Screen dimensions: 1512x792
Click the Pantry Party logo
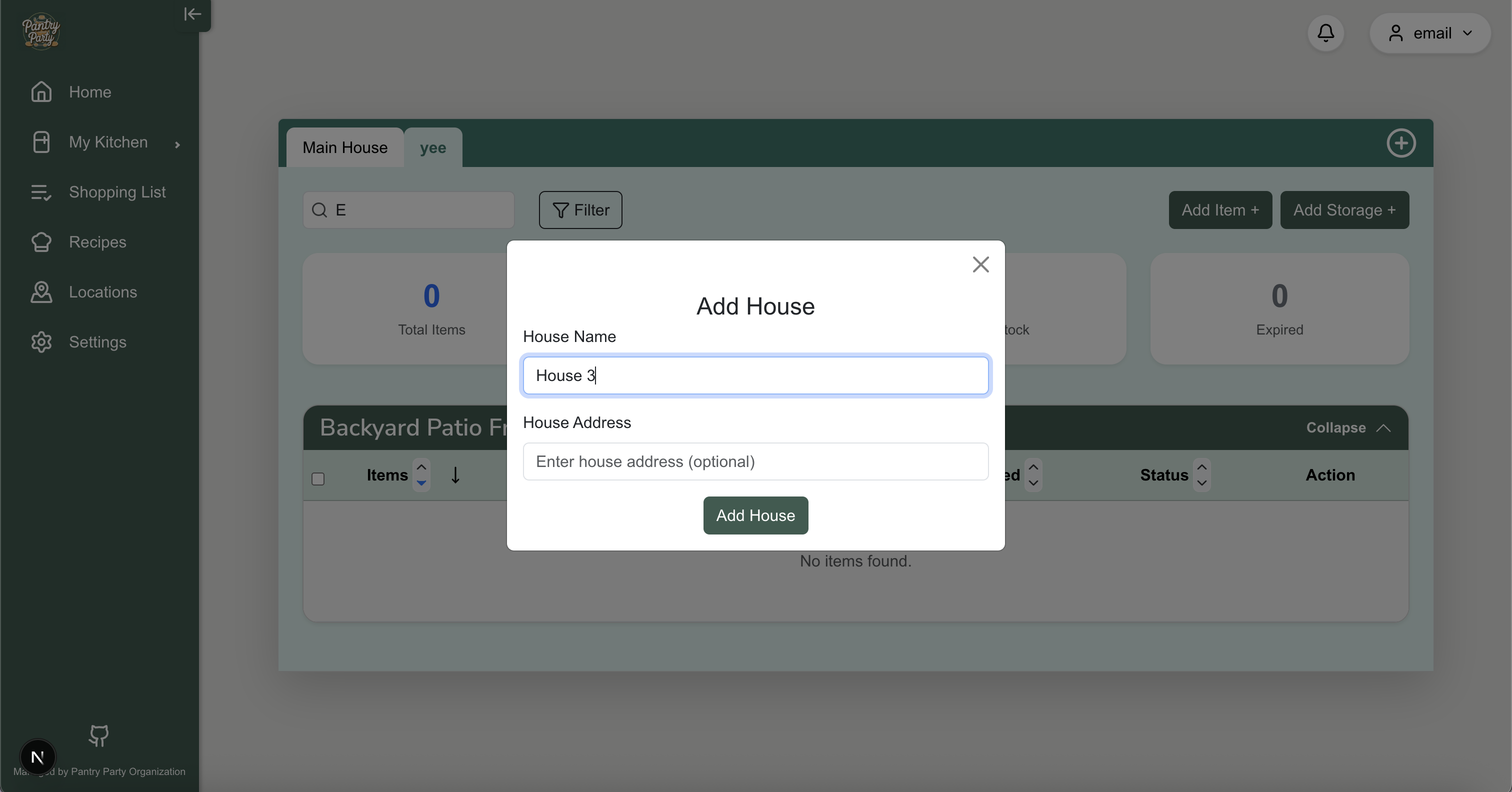[x=40, y=31]
